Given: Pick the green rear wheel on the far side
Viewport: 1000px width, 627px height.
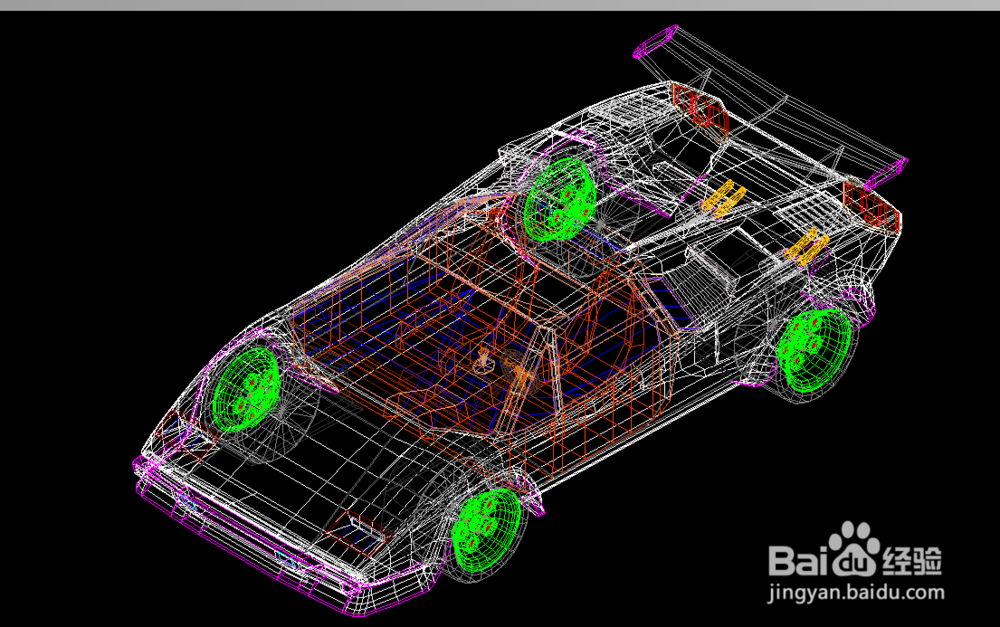Looking at the screenshot, I should click(559, 198).
